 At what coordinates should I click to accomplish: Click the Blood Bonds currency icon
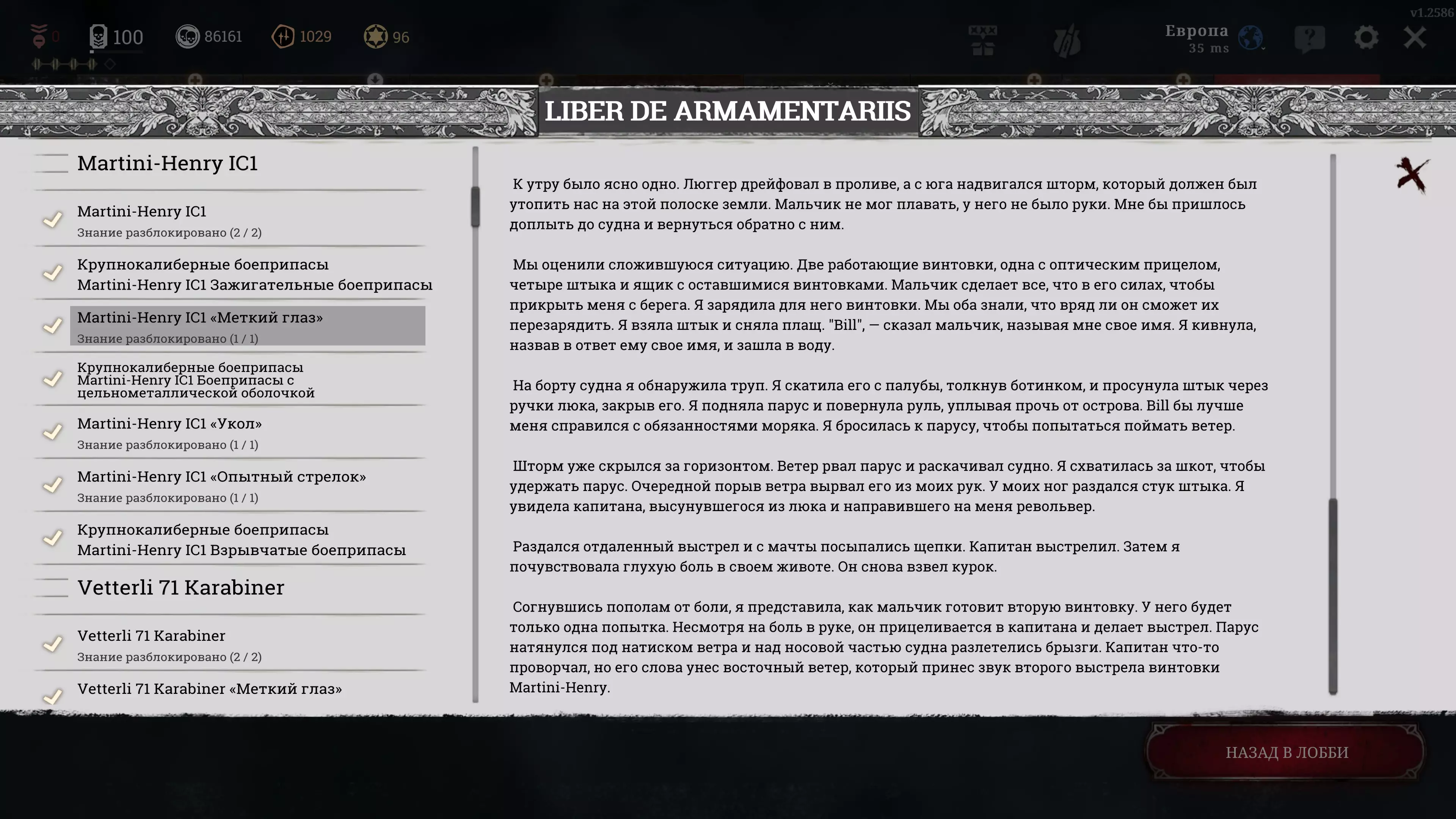(282, 37)
